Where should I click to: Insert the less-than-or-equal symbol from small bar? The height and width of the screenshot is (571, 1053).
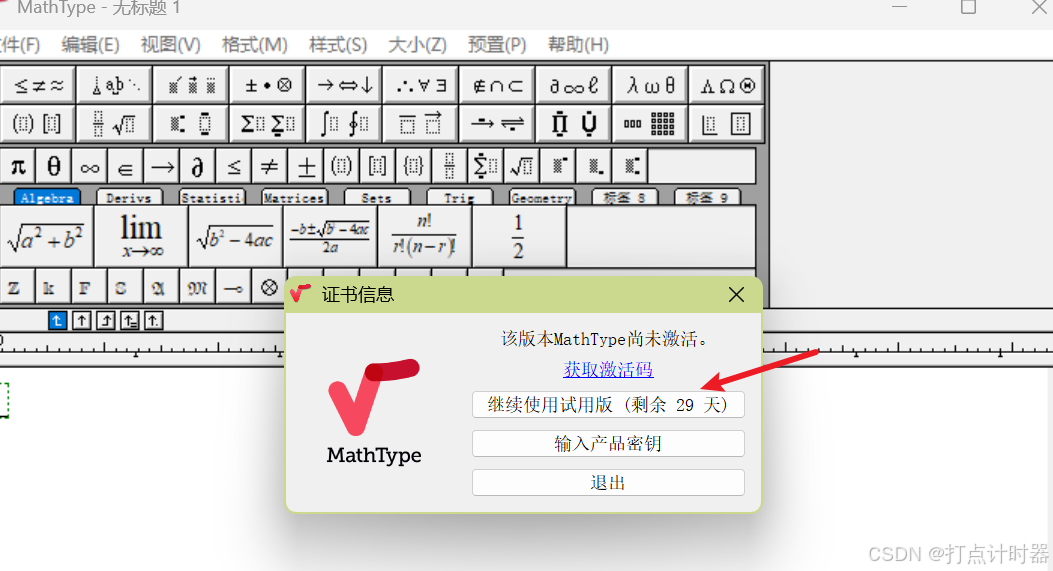(234, 166)
